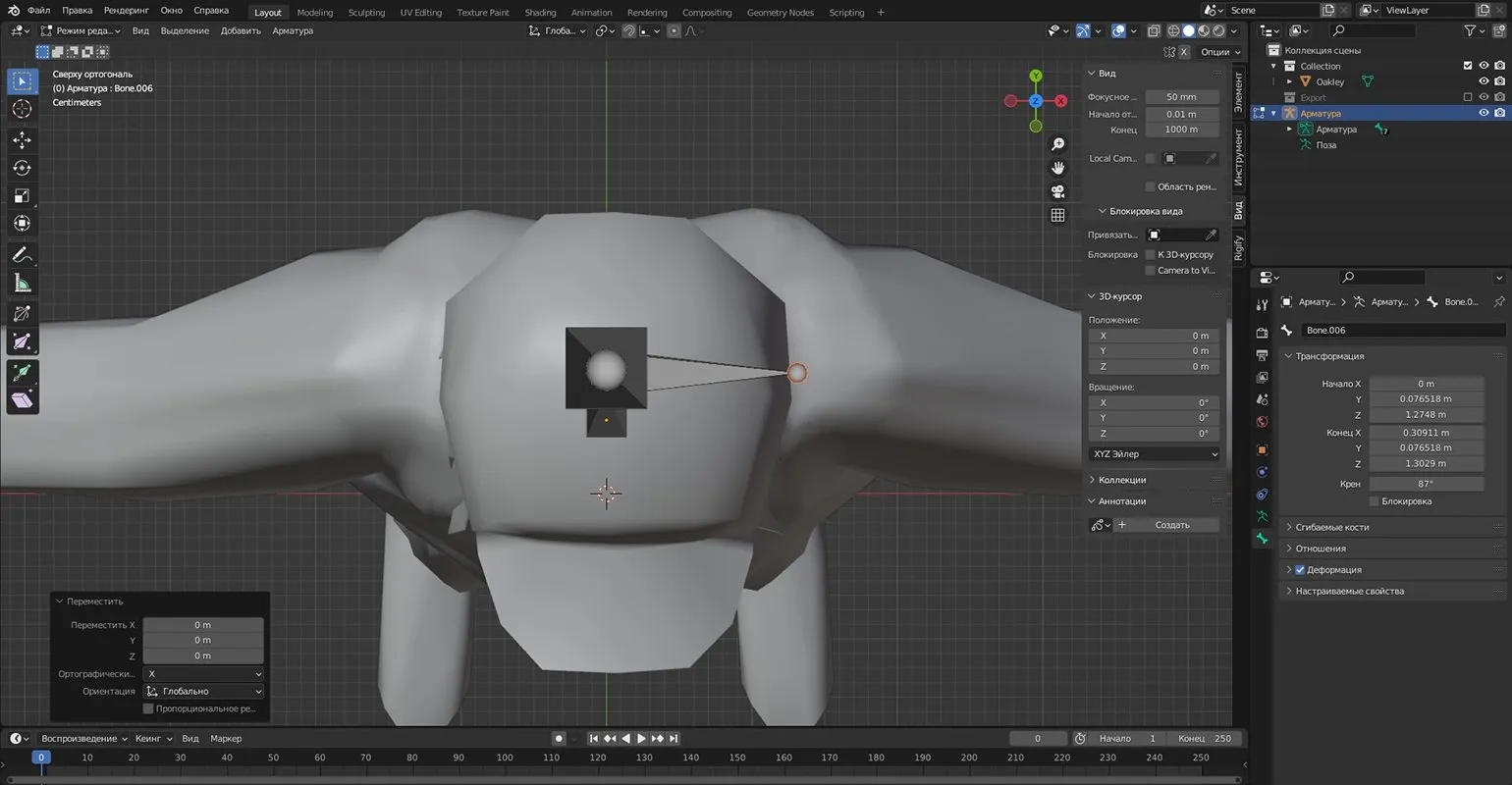Switch orthographic/perspective with grid gizmo icon
The height and width of the screenshot is (785, 1512).
click(1057, 215)
